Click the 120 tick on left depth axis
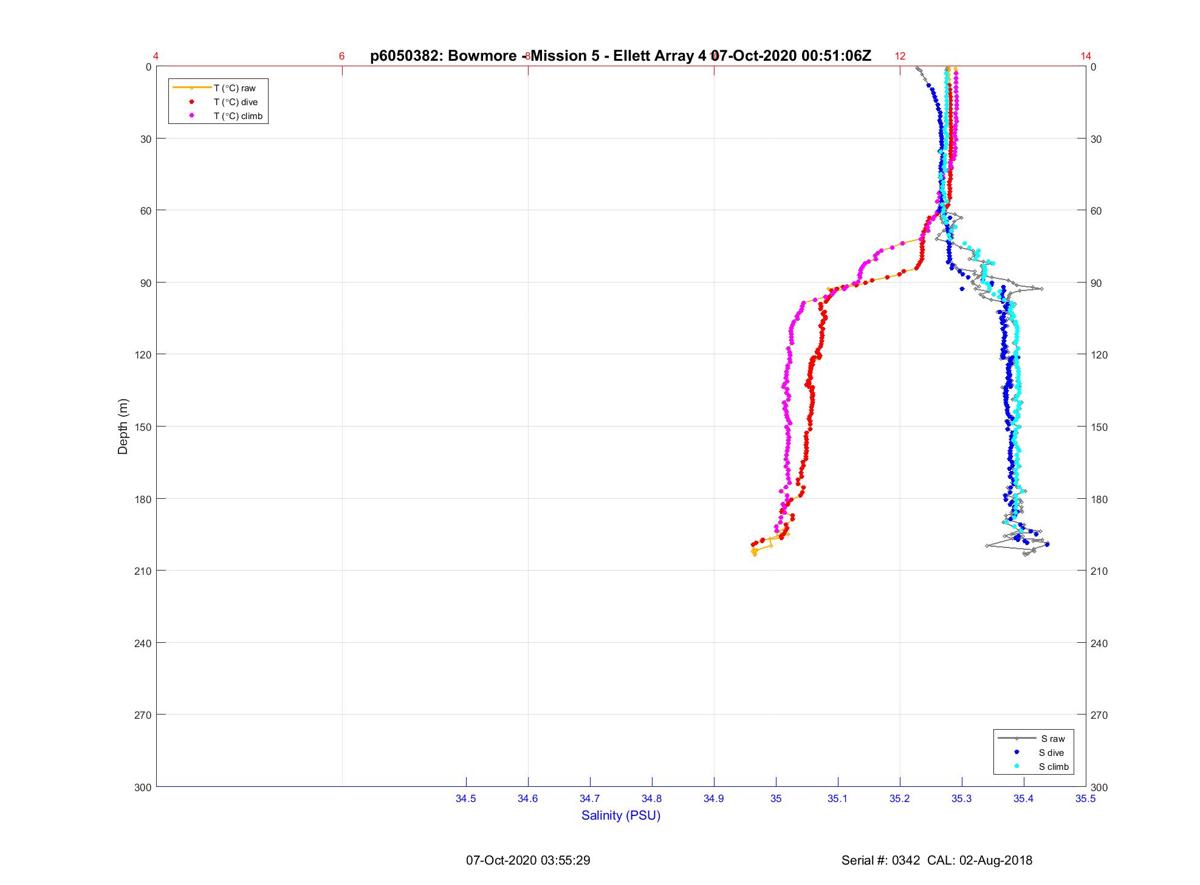The width and height of the screenshot is (1200, 885). 142,355
